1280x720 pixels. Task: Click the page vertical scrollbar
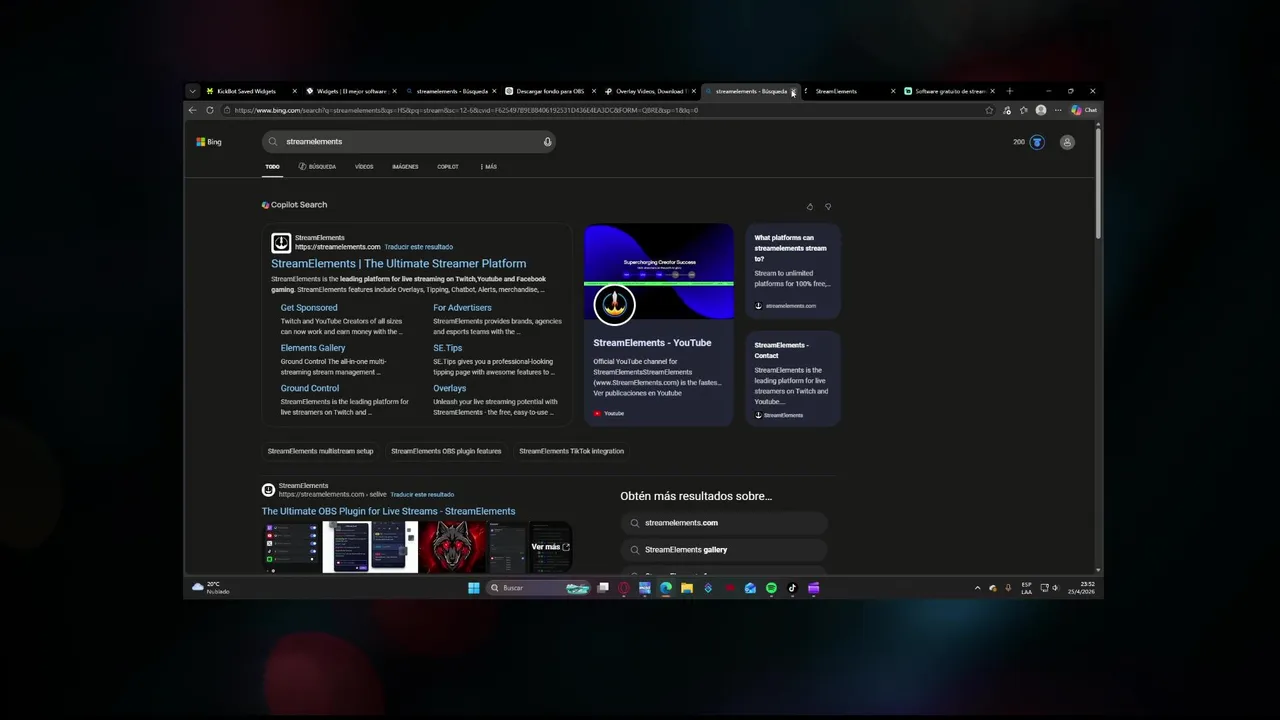point(1099,182)
